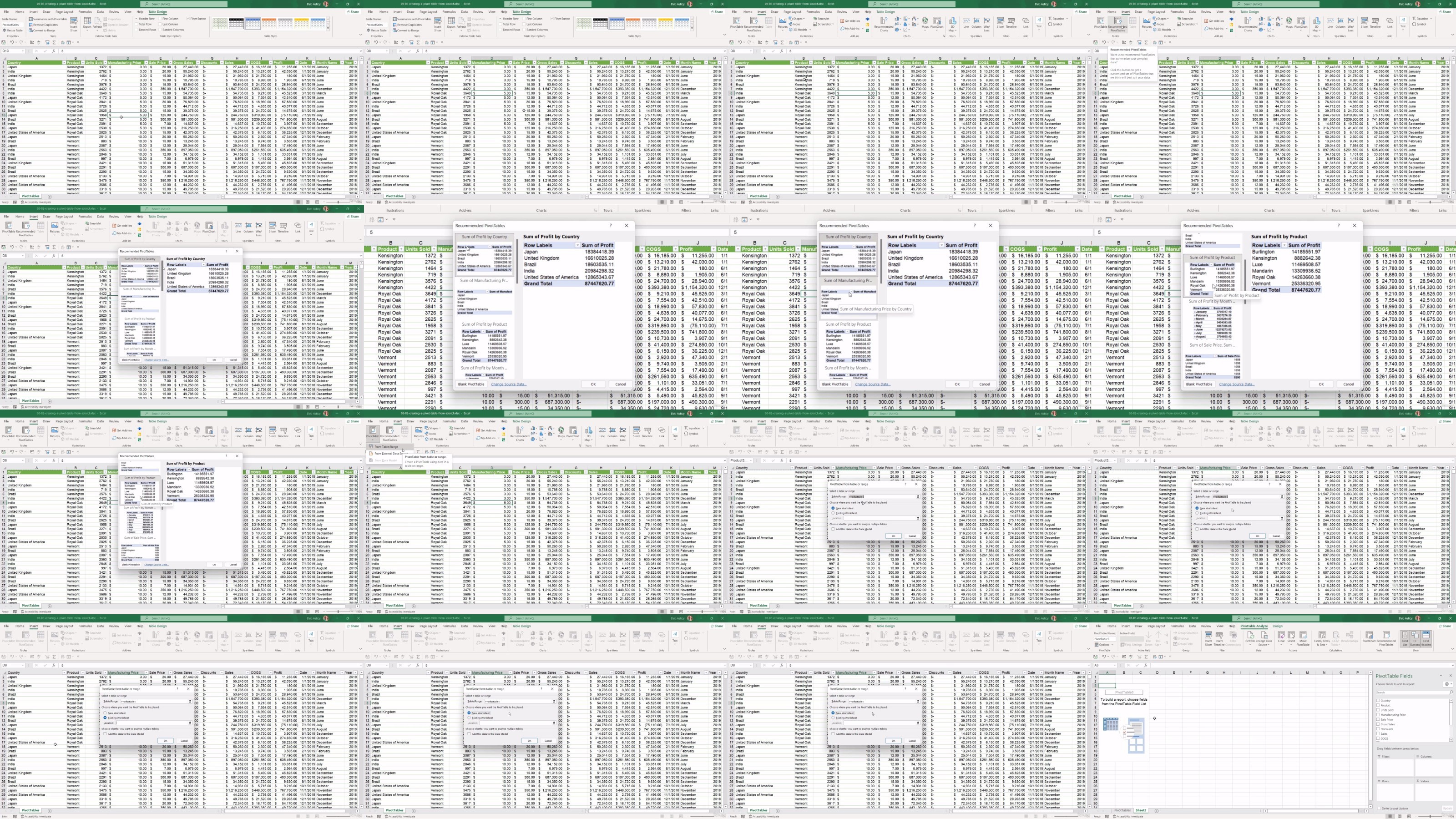Check the Product field in PivotTable Fields
Image resolution: width=1456 pixels, height=819 pixels.
(1378, 706)
